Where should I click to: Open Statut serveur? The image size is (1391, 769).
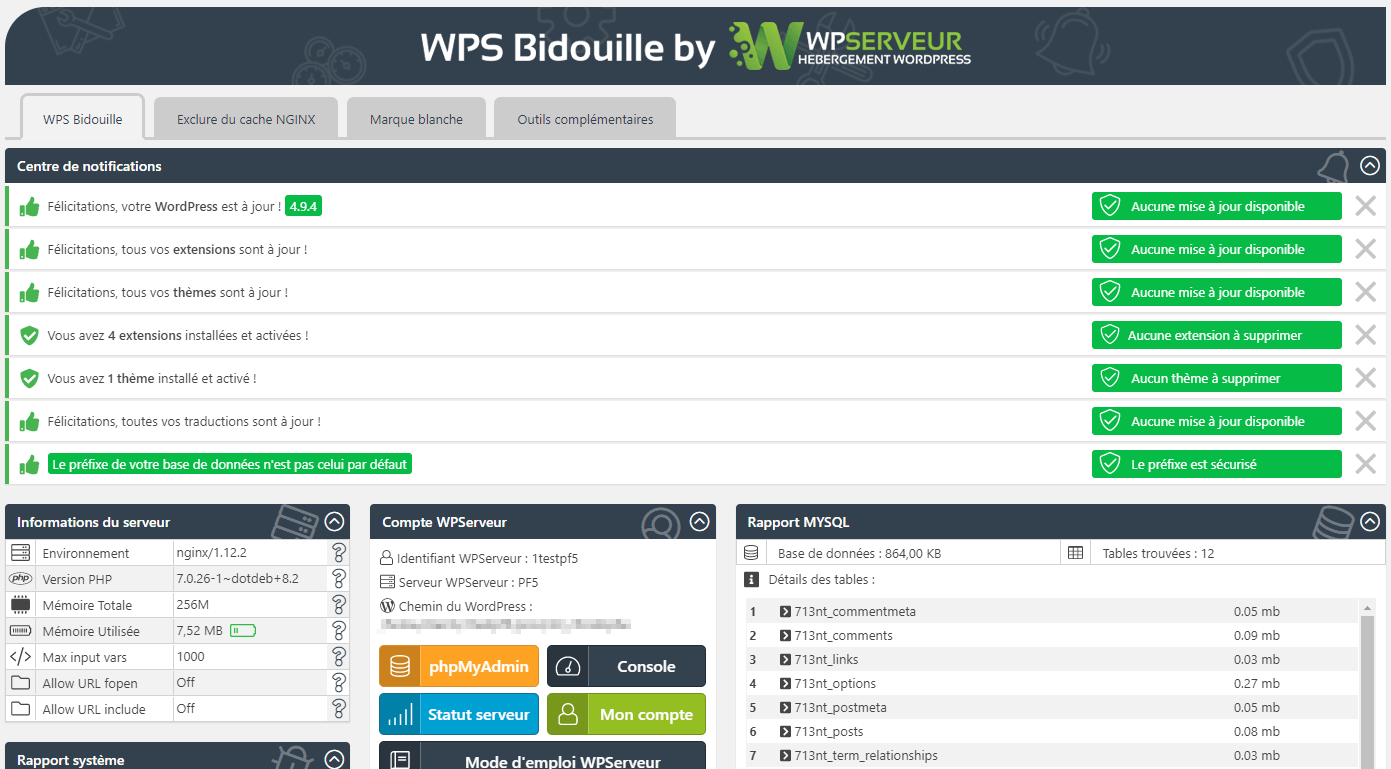pos(459,714)
